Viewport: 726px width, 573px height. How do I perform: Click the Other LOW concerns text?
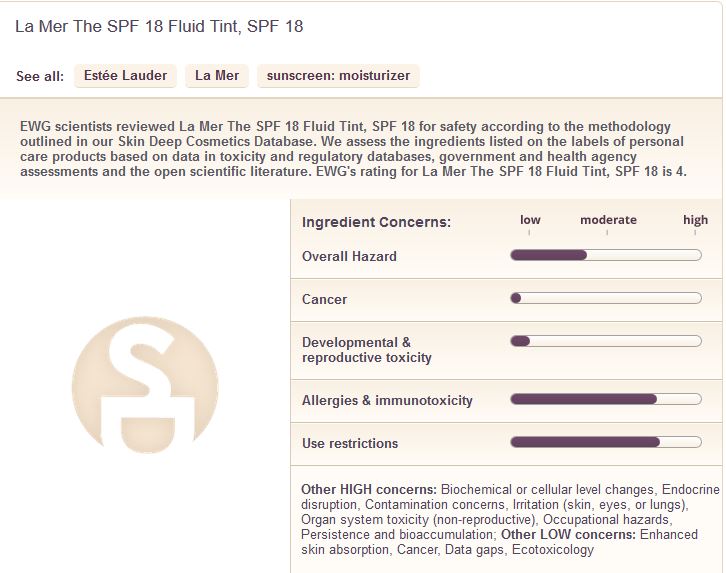568,534
